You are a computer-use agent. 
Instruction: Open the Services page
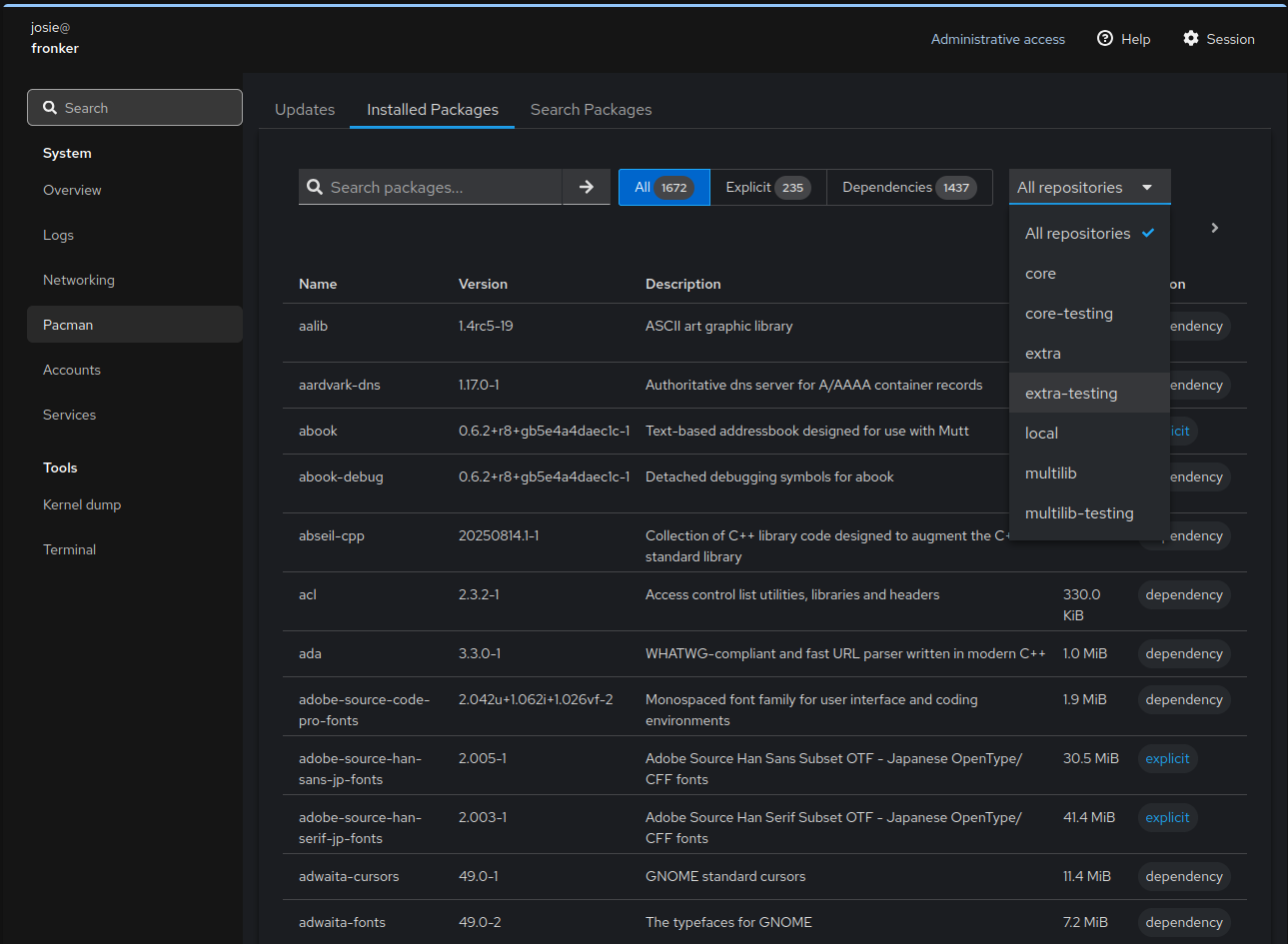pos(69,415)
